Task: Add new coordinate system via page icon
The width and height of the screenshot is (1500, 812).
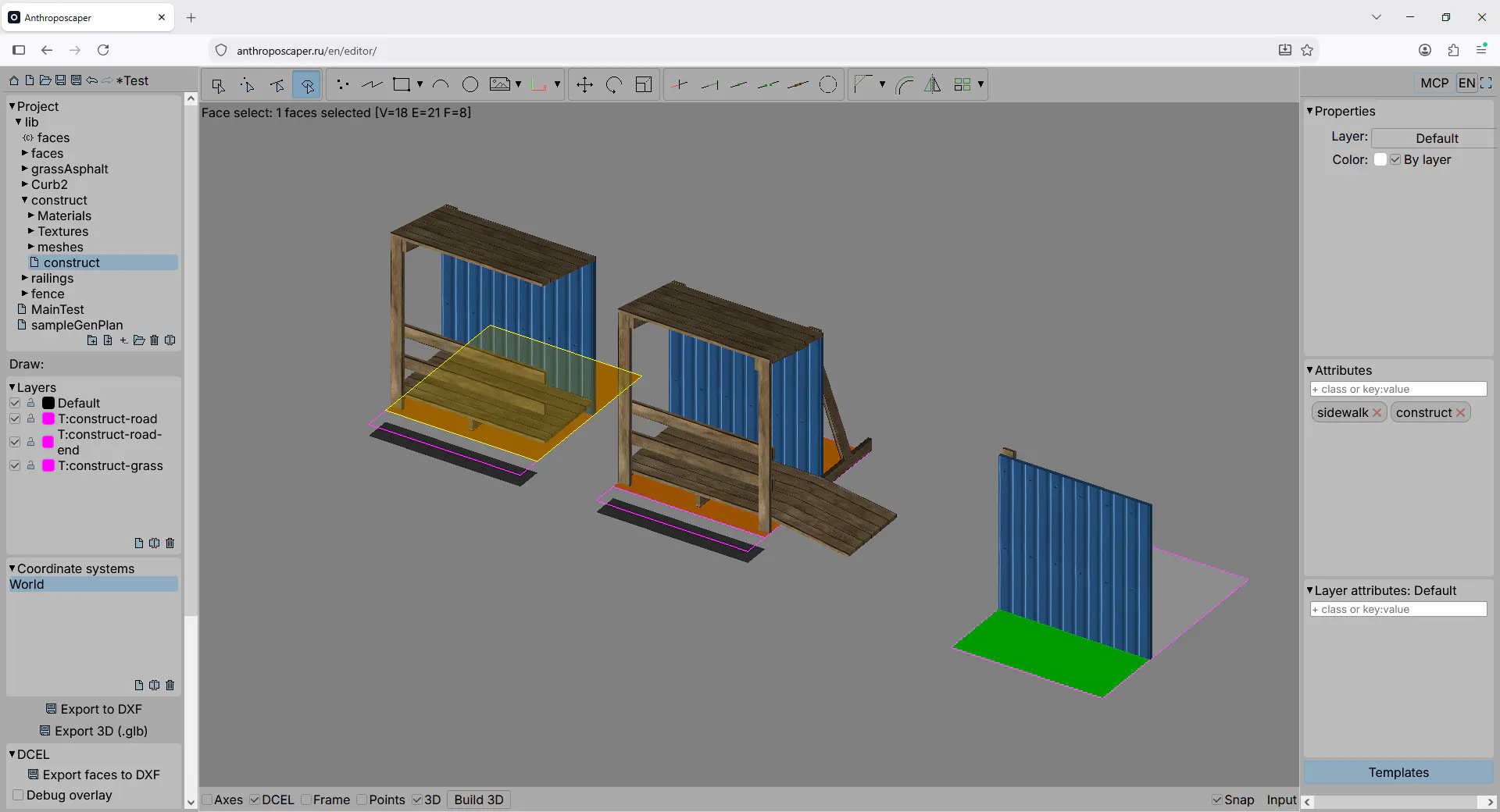Action: coord(139,686)
